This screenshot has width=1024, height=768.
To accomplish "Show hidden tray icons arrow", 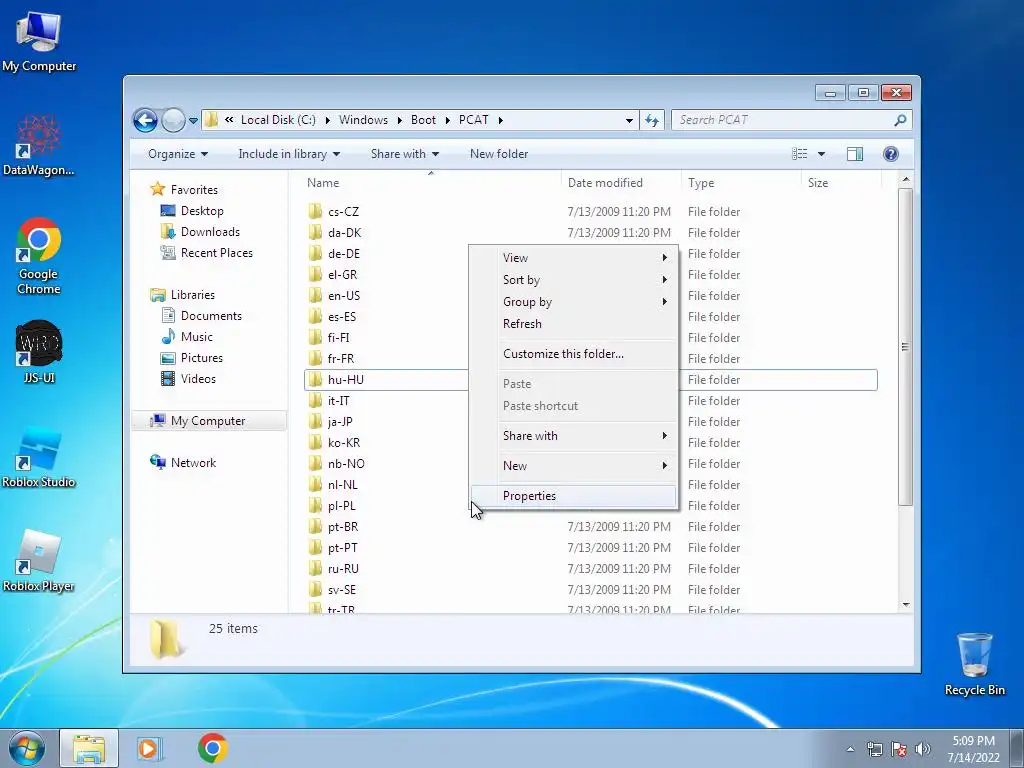I will [850, 749].
